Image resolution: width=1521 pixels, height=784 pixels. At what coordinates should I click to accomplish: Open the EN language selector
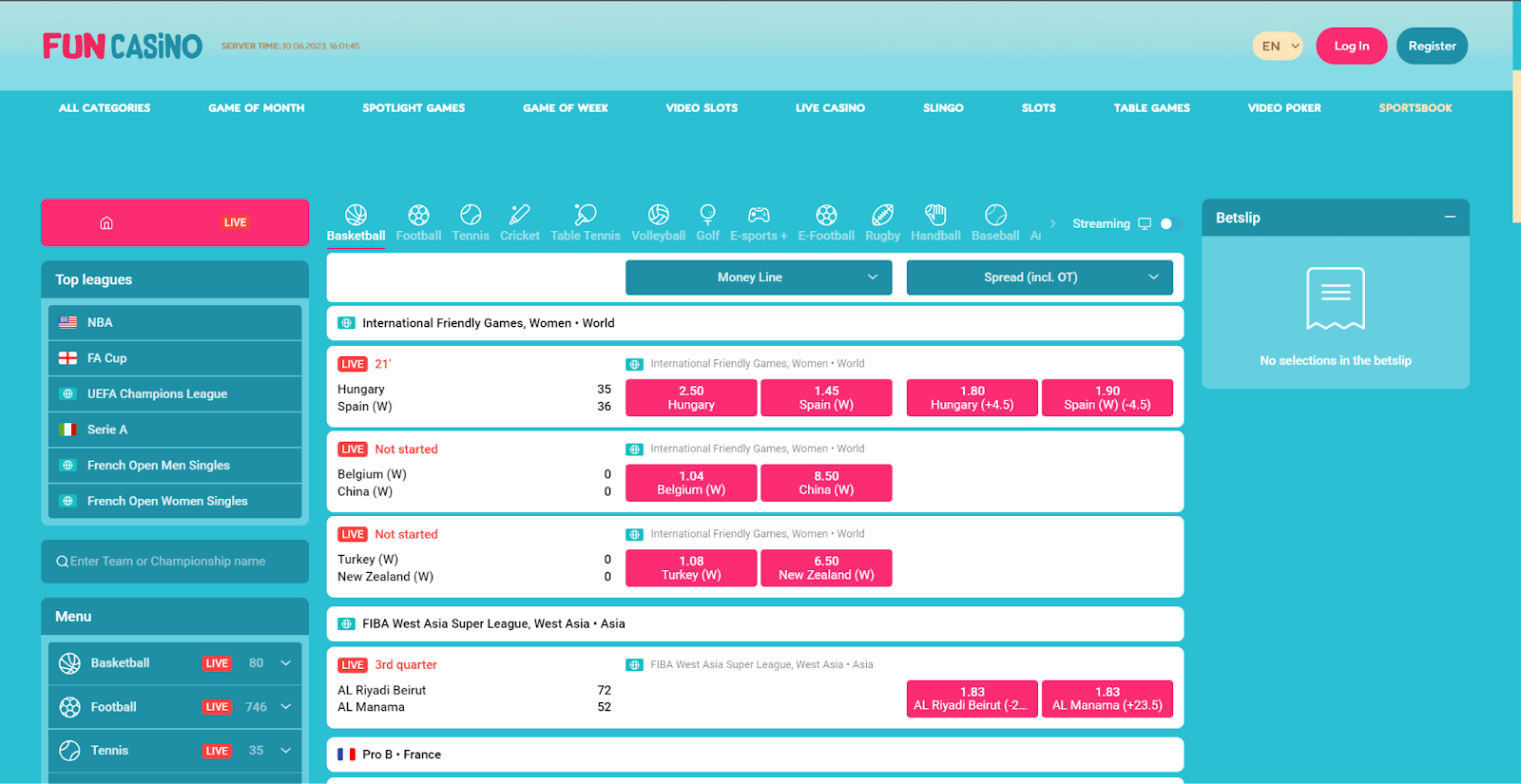pos(1278,46)
